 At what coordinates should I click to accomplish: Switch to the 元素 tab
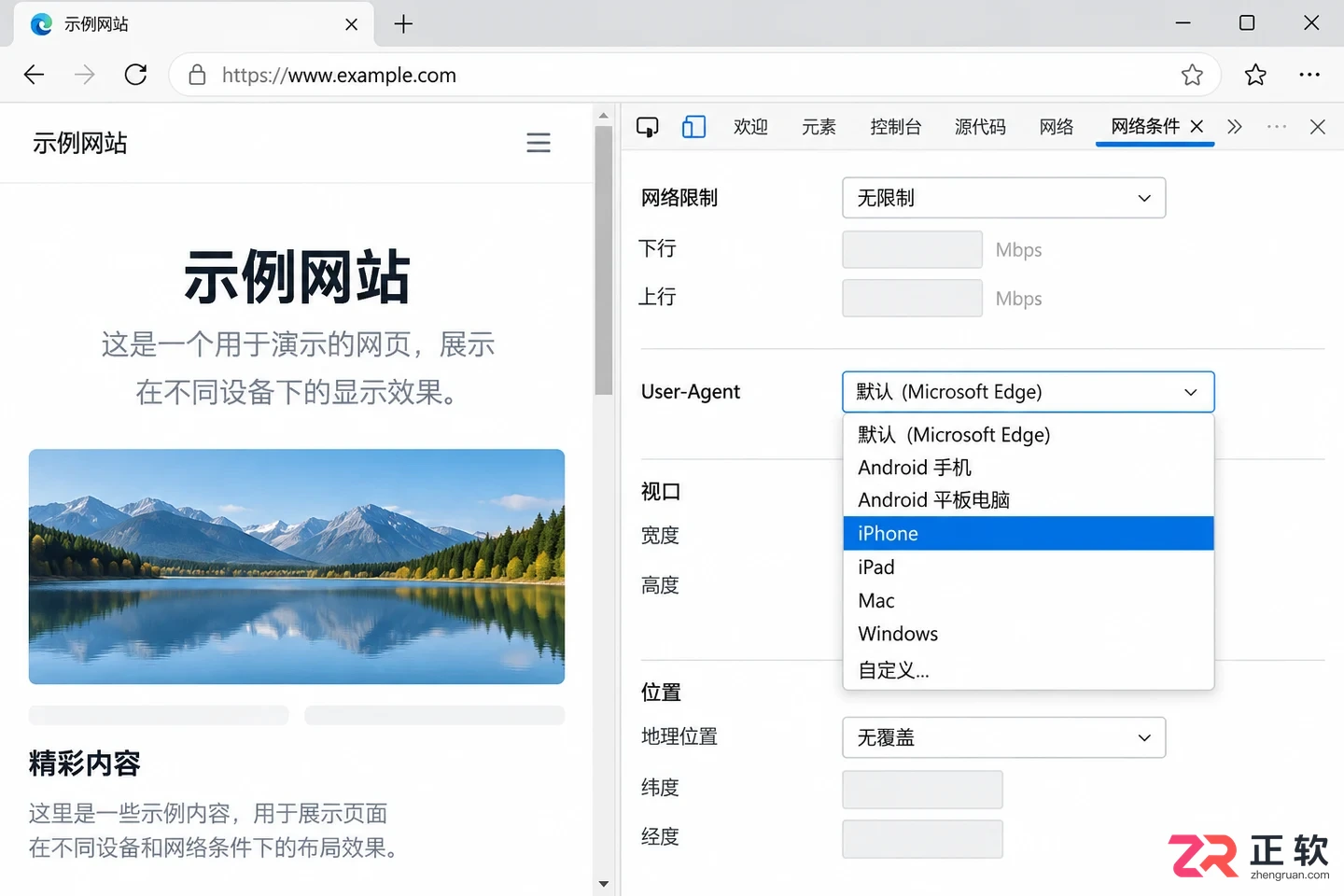tap(819, 127)
